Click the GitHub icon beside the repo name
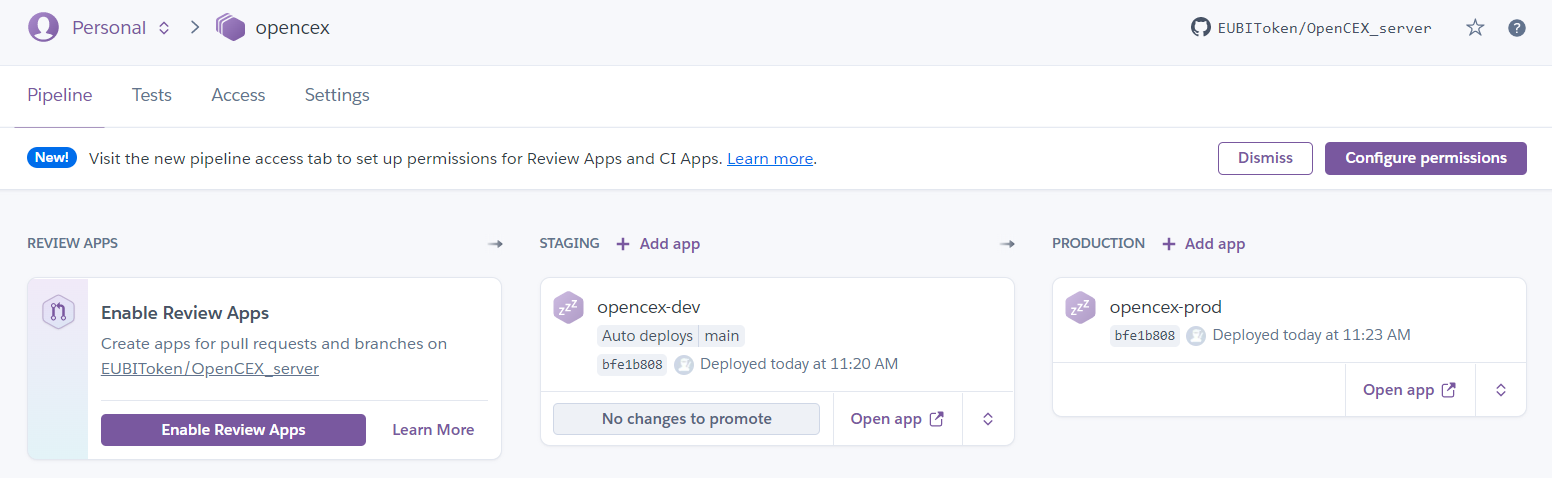The height and width of the screenshot is (478, 1552). (1200, 27)
